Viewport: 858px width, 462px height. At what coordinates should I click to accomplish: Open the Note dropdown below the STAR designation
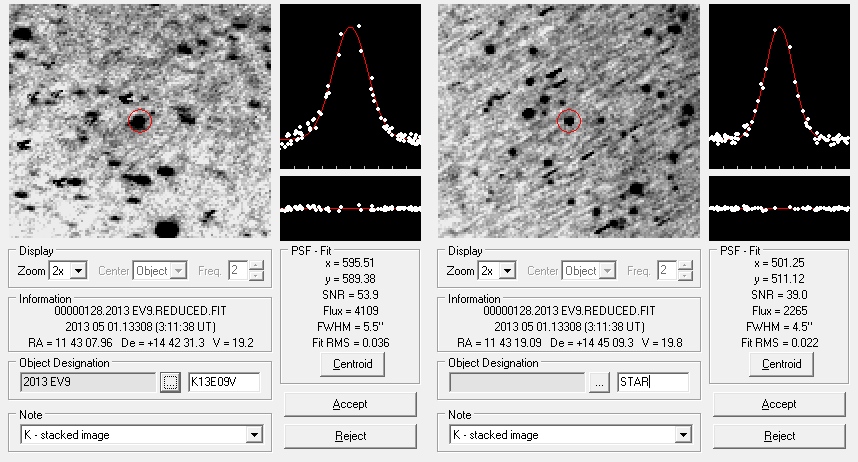click(683, 435)
